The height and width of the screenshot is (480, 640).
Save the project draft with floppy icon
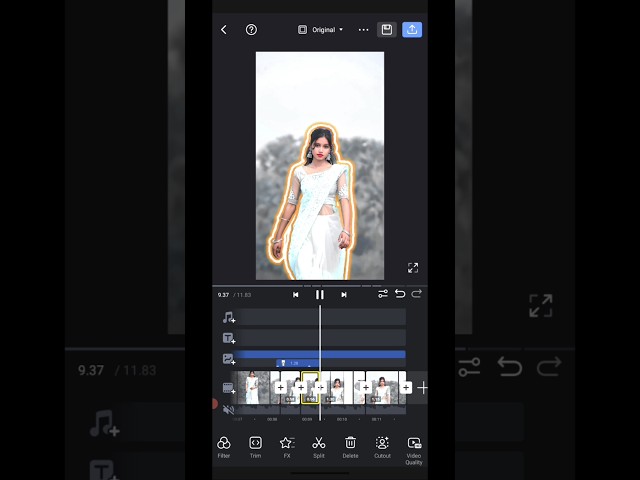pos(387,29)
